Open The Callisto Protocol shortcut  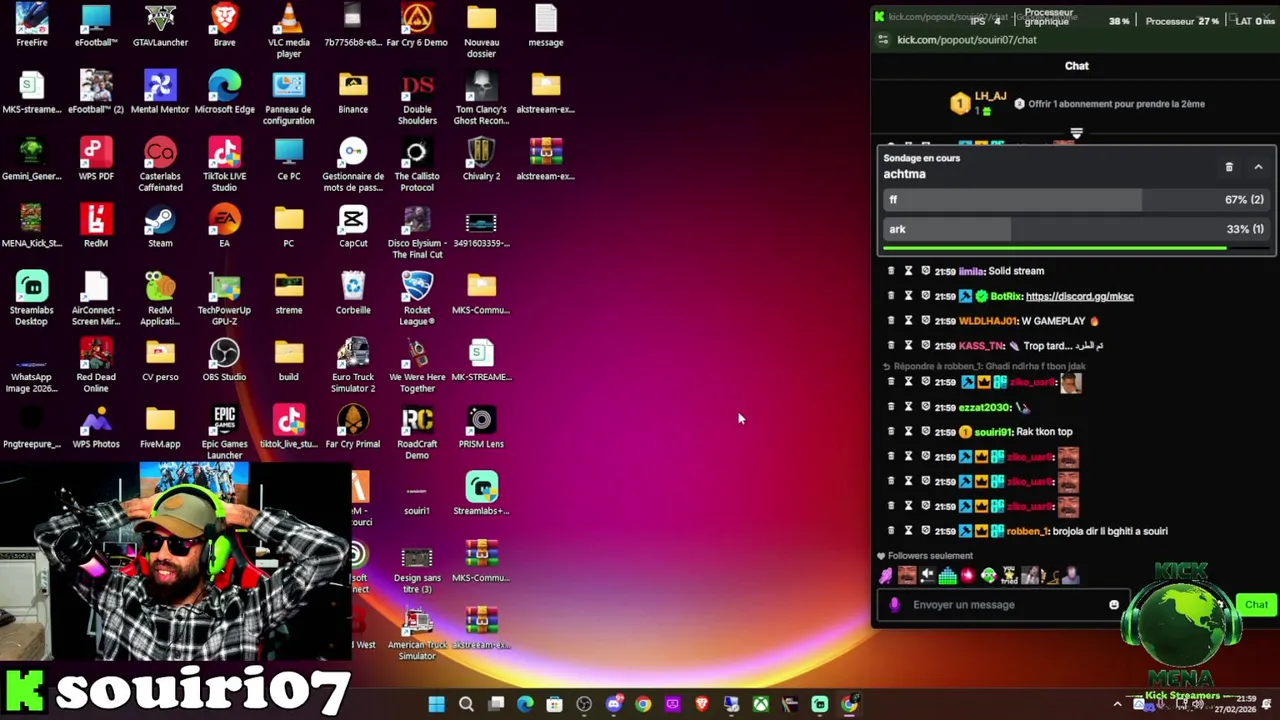[x=417, y=165]
